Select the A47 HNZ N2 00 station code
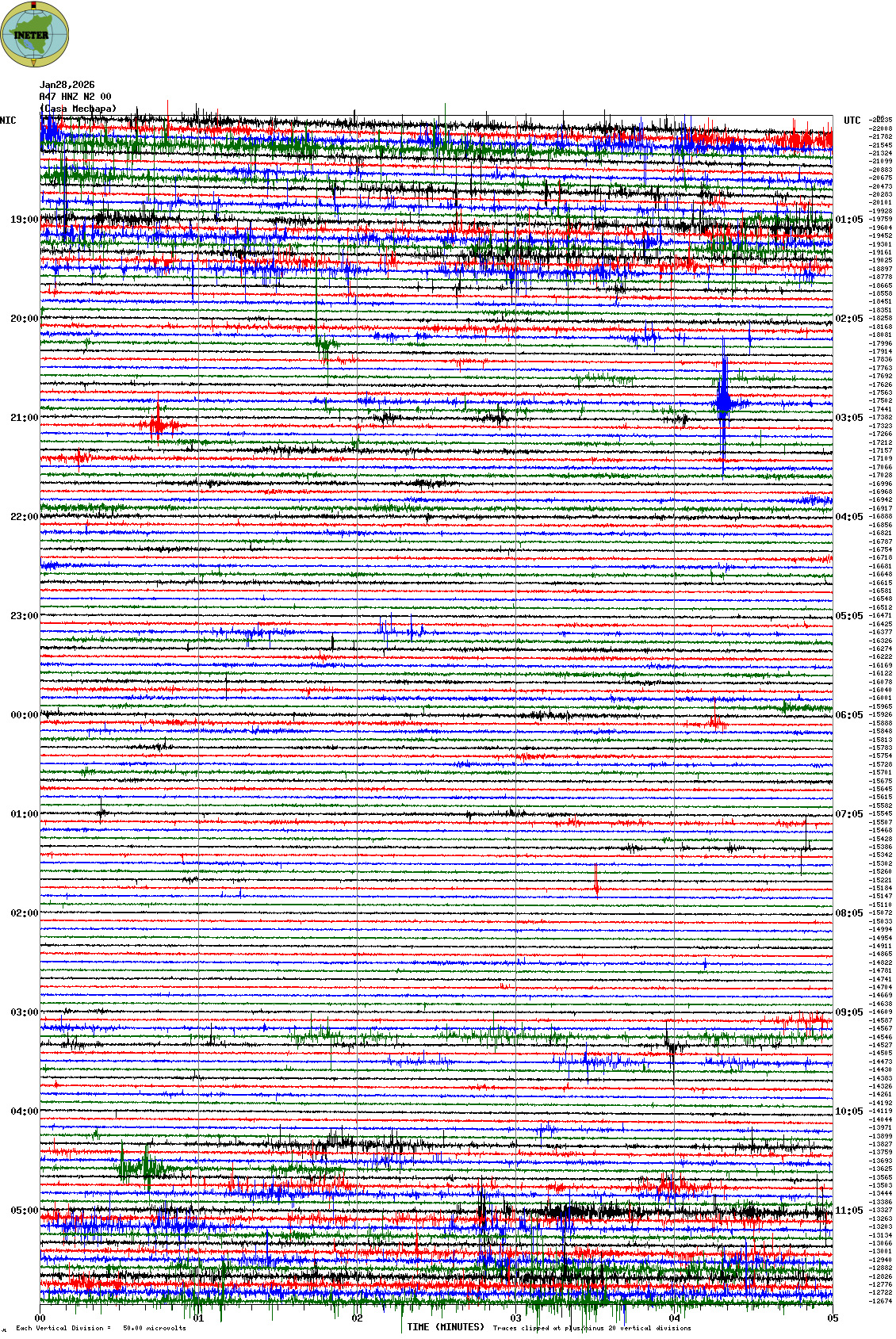The width and height of the screenshot is (896, 1339). coord(75,97)
